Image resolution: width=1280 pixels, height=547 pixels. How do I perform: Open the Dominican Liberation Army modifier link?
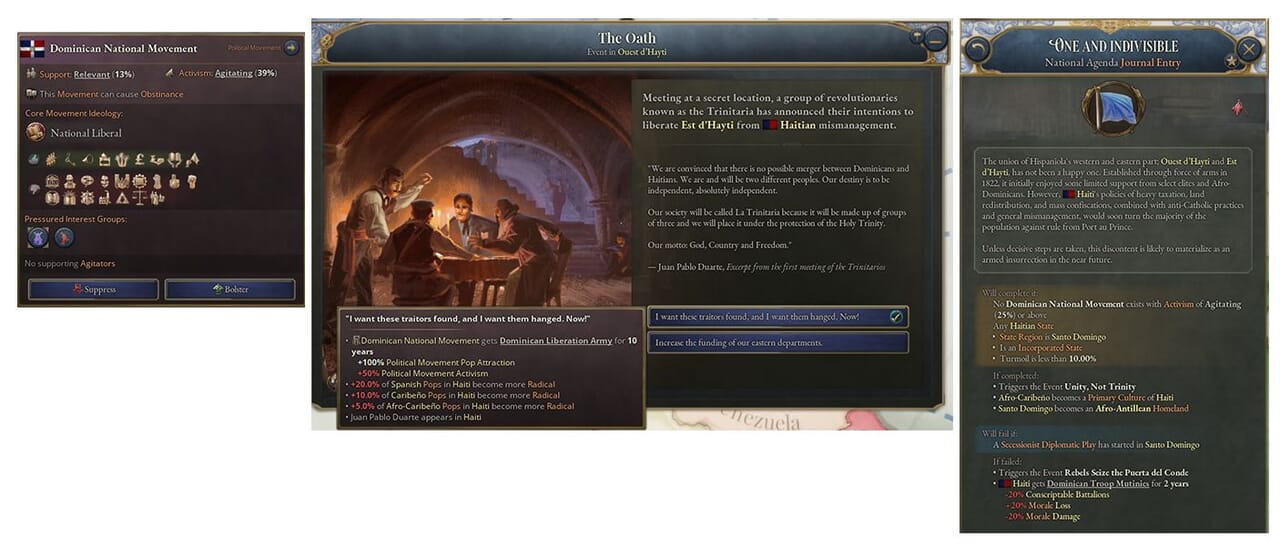[x=555, y=341]
